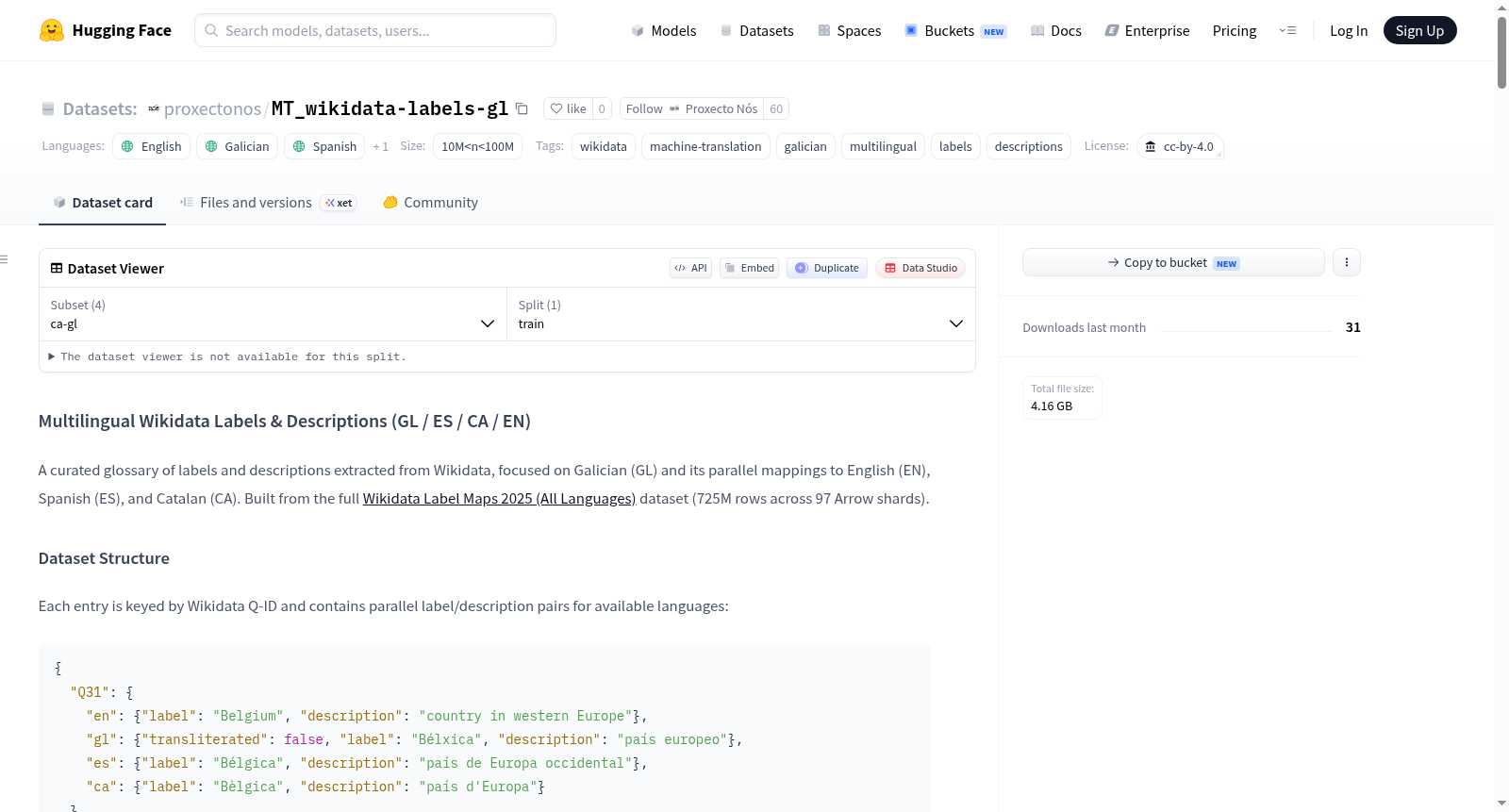Open the Files and versions tab
Image resolution: width=1509 pixels, height=812 pixels.
(x=267, y=202)
